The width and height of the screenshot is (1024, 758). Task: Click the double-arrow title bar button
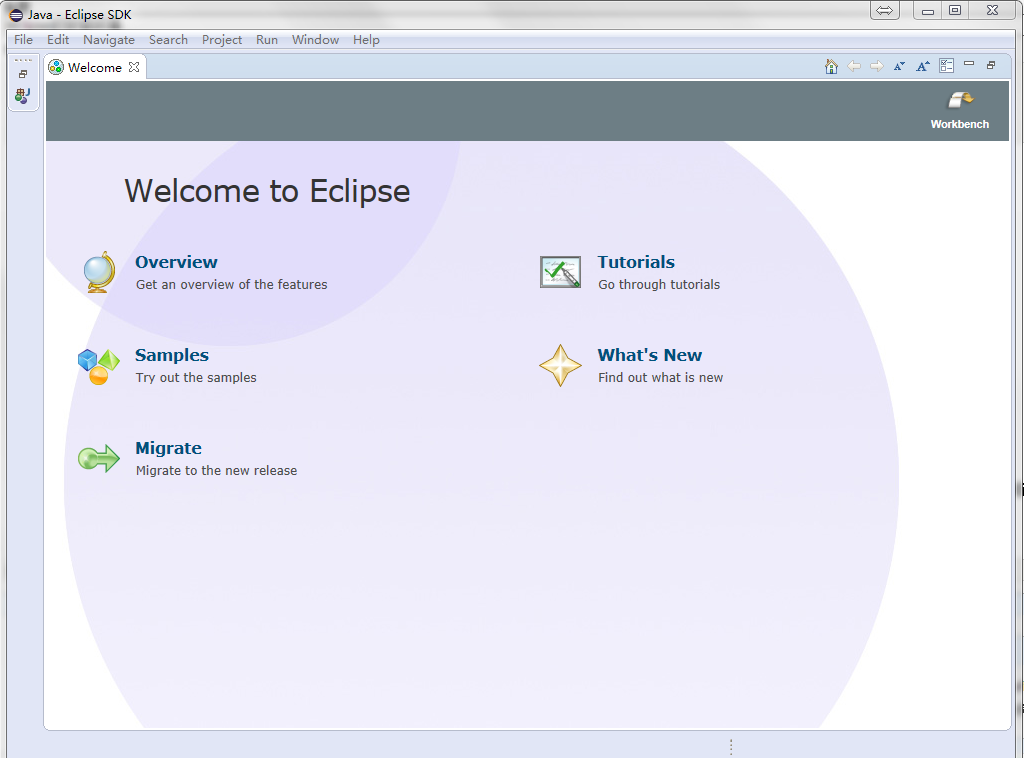tap(885, 10)
